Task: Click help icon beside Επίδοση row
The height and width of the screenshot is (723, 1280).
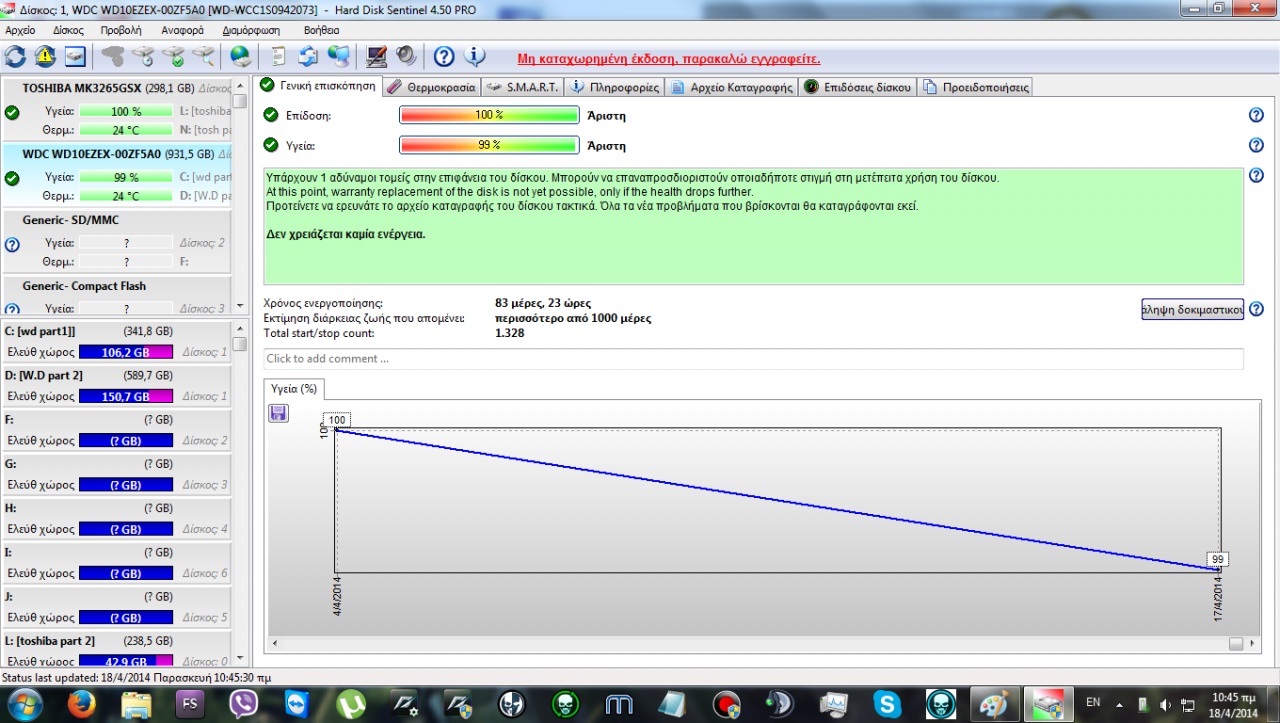Action: pos(1256,115)
